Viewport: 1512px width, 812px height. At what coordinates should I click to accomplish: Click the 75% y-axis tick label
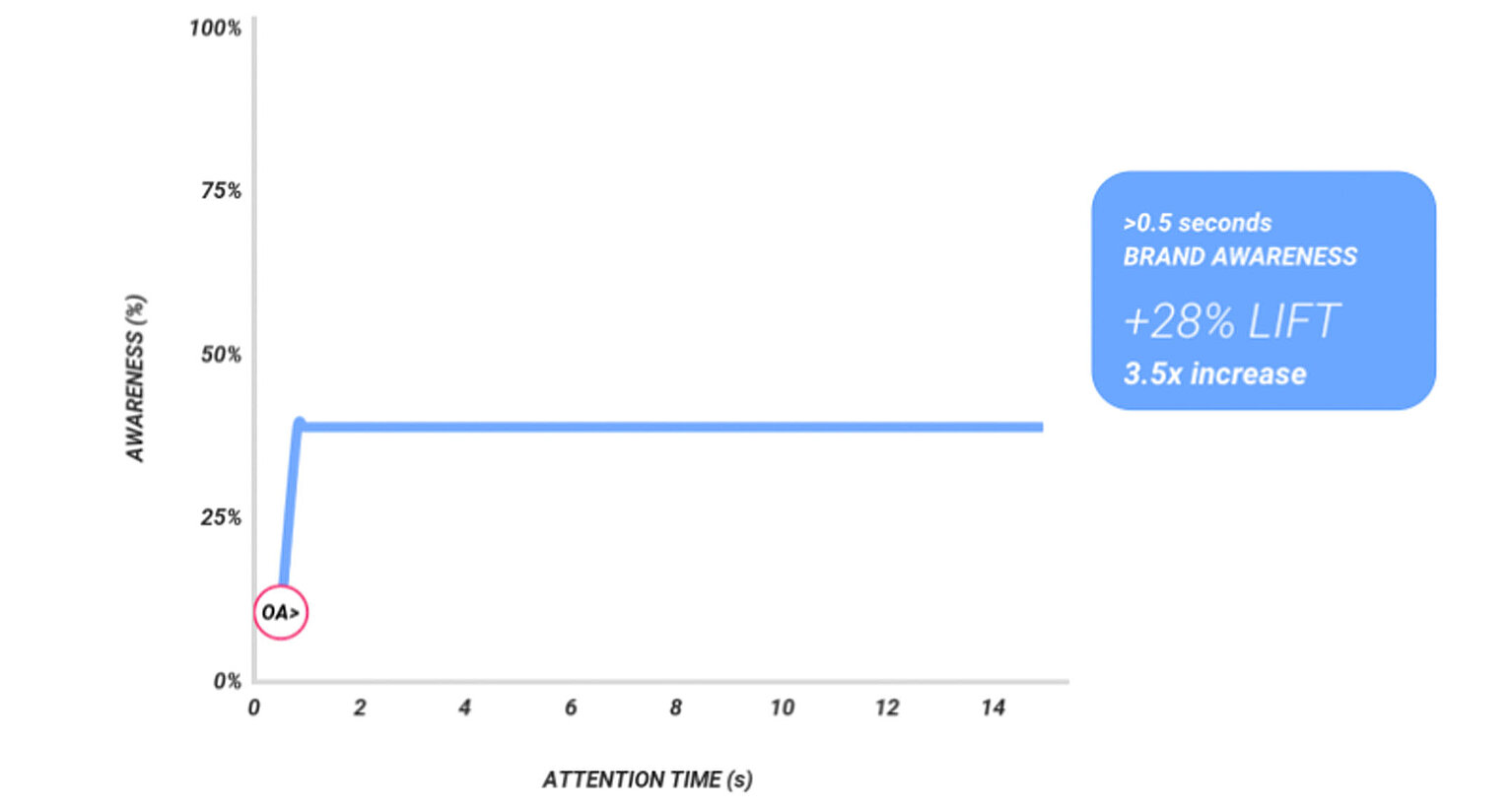point(221,190)
